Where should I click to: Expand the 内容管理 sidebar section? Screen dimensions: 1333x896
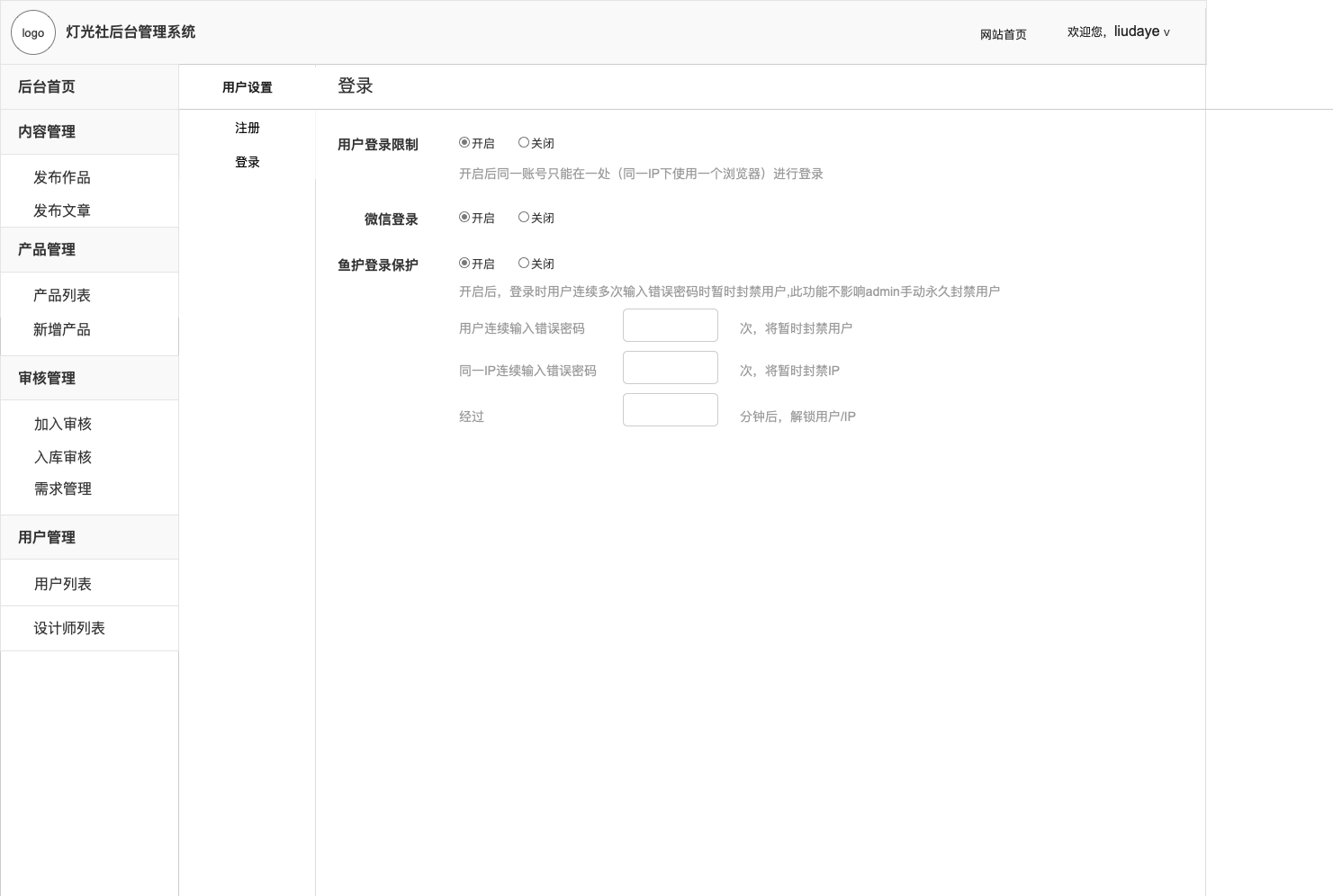point(47,131)
